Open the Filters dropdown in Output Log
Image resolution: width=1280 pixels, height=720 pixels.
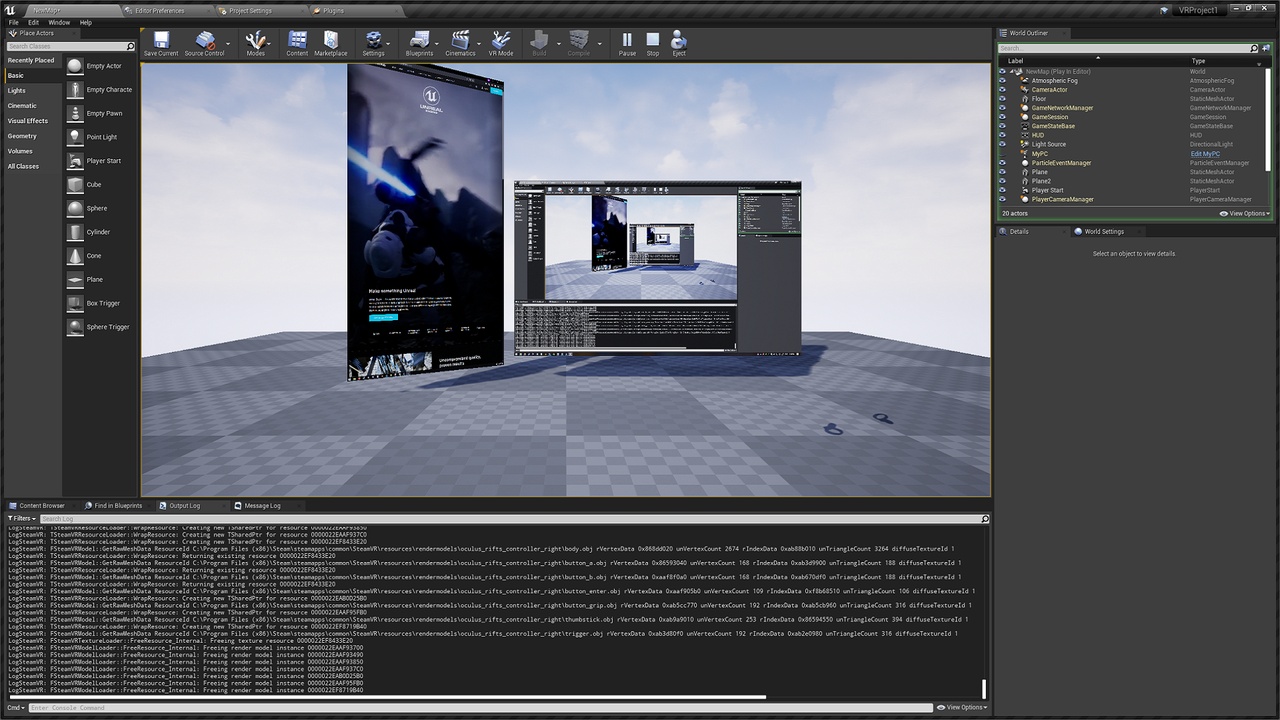(22, 519)
